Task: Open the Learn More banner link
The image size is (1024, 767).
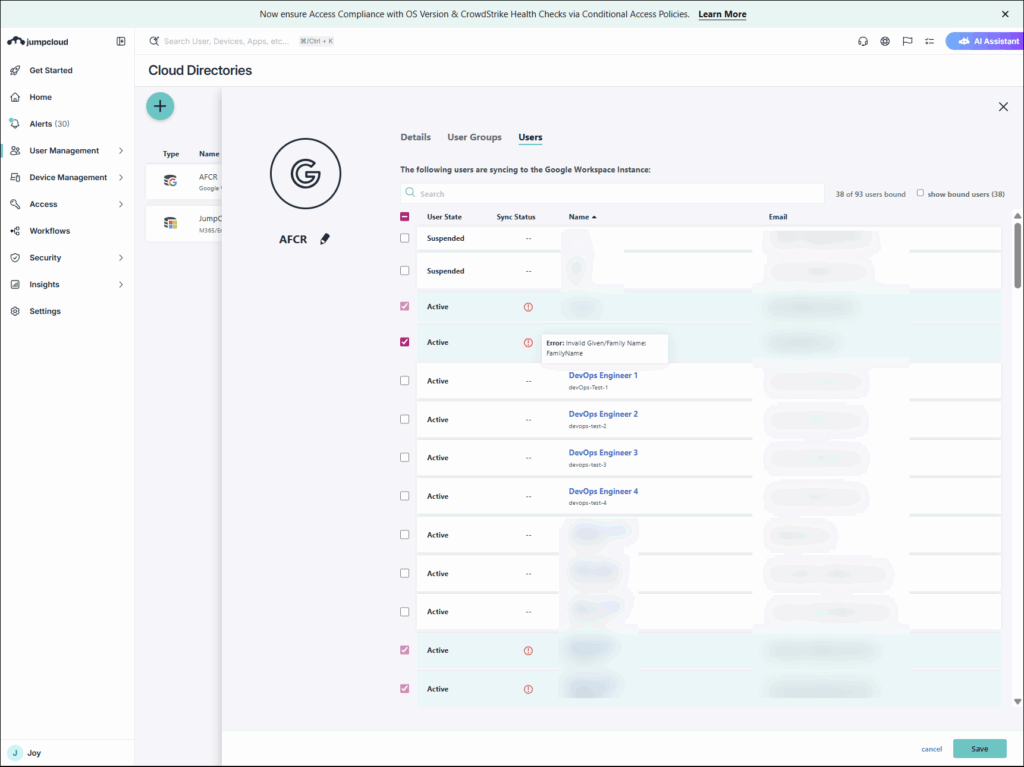Action: pos(722,14)
